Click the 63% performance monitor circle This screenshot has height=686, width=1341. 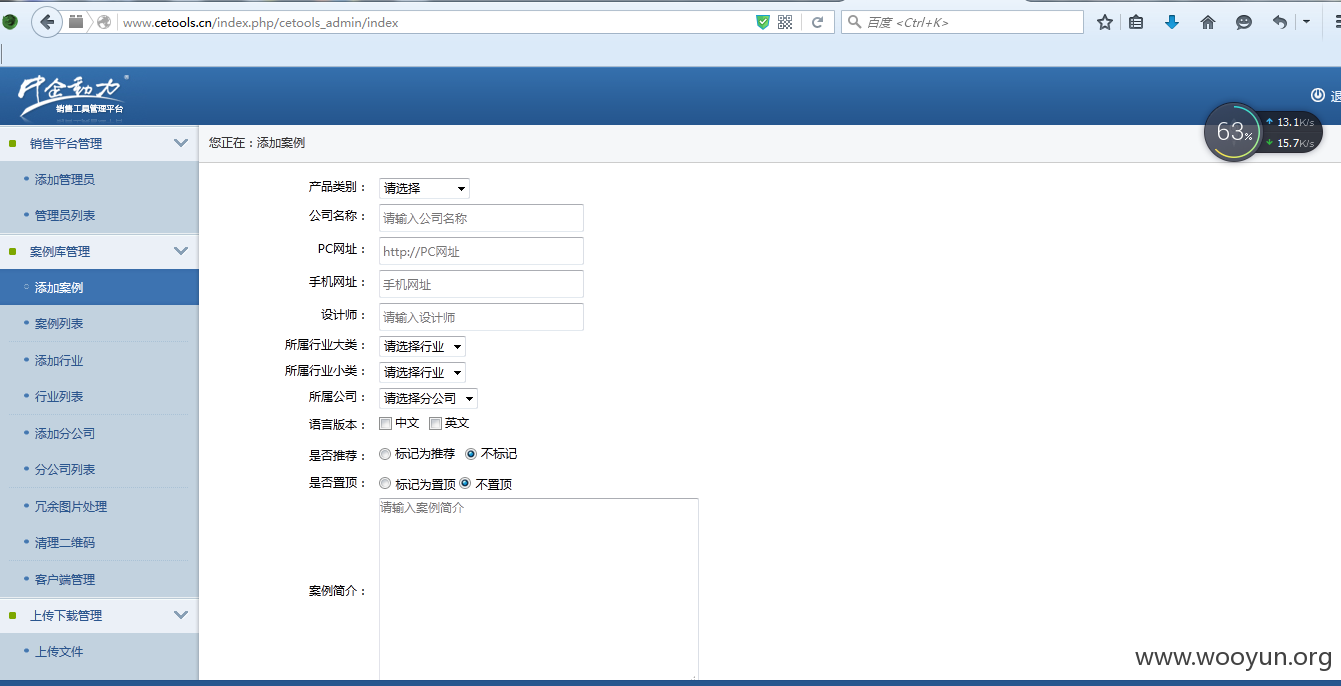click(1233, 132)
